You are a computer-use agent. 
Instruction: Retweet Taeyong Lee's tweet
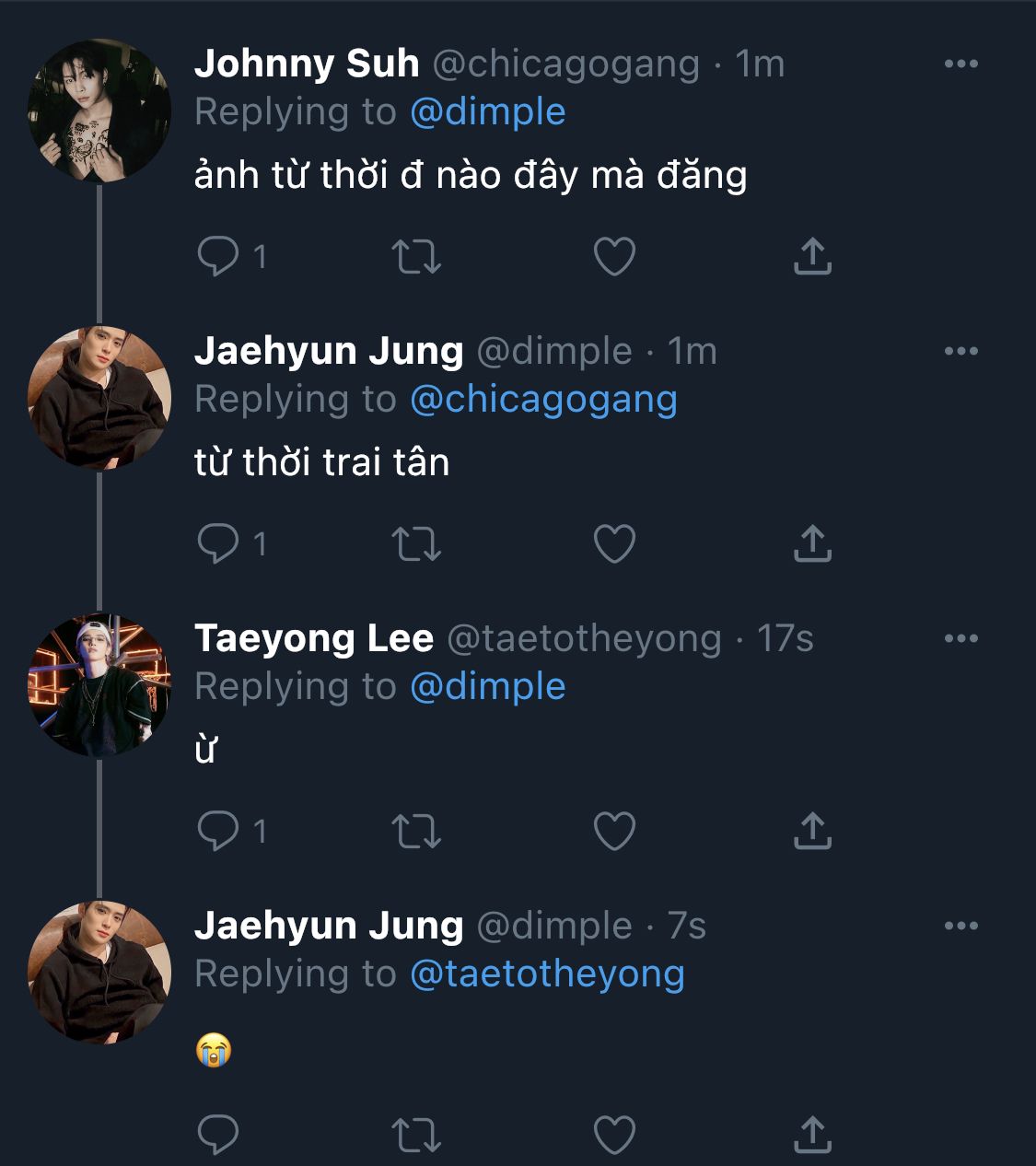tap(416, 832)
